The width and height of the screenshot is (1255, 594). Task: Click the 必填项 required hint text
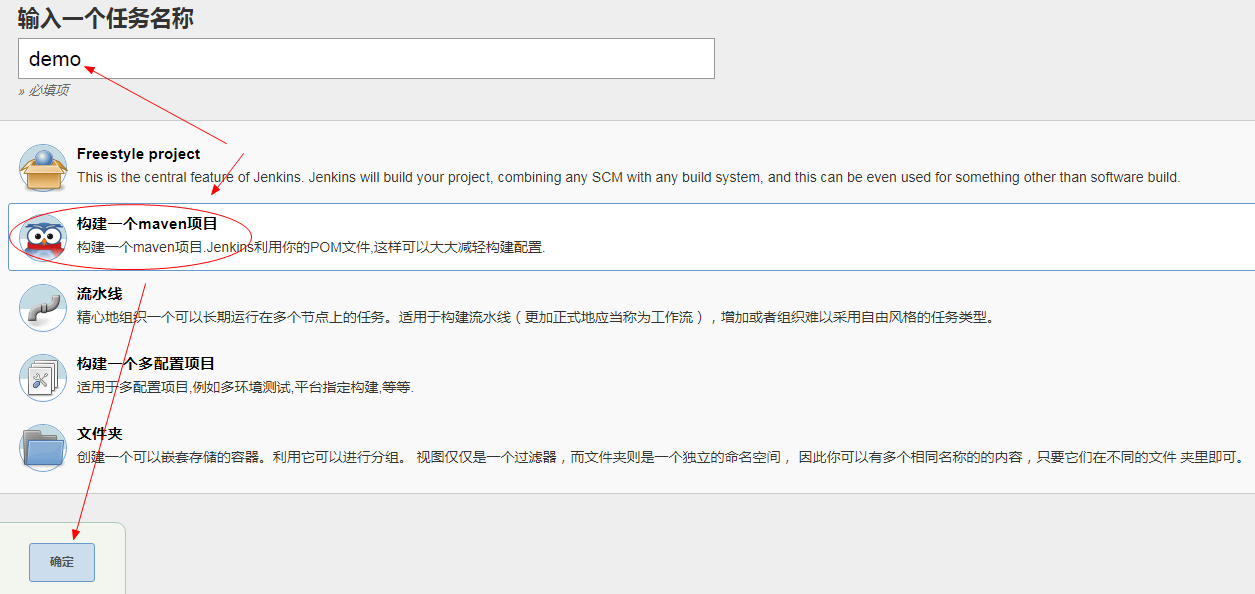point(44,91)
